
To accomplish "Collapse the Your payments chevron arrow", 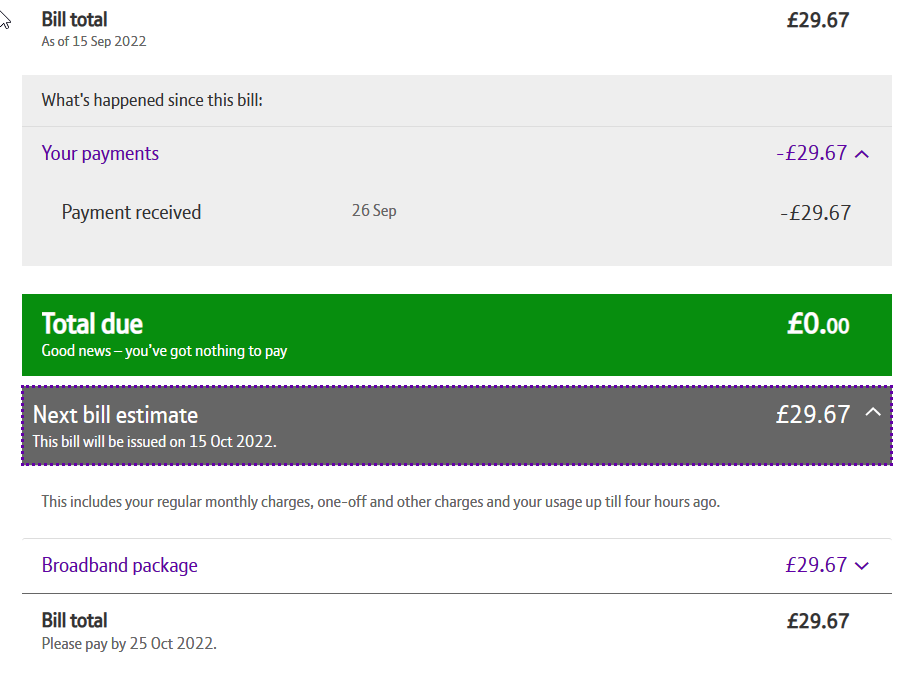I will point(863,154).
